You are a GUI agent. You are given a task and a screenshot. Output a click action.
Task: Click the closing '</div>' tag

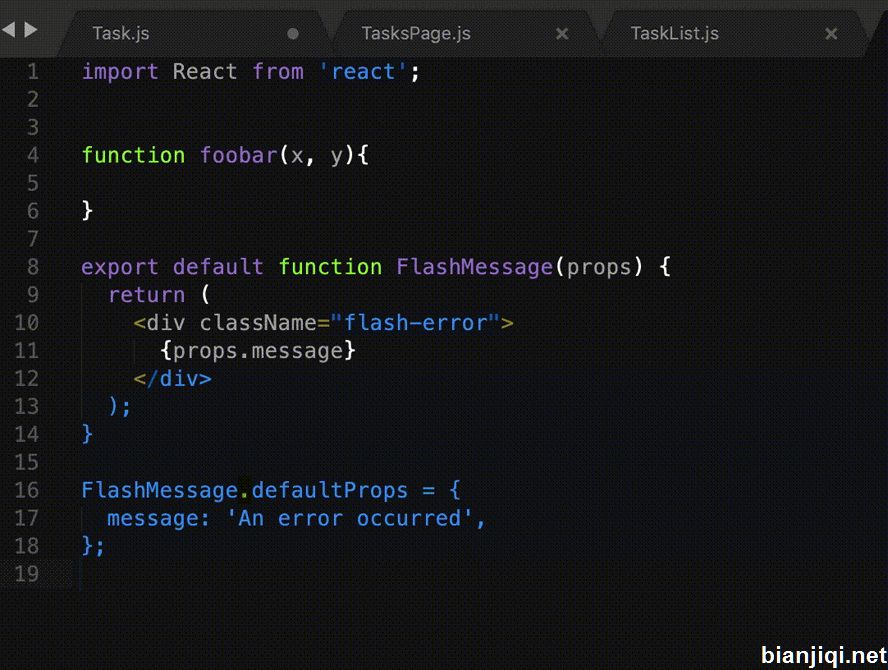[173, 379]
